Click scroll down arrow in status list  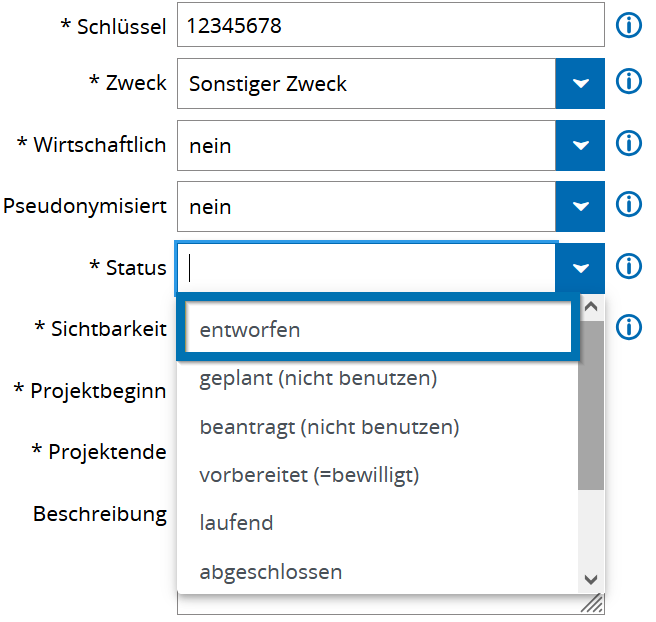point(591,580)
